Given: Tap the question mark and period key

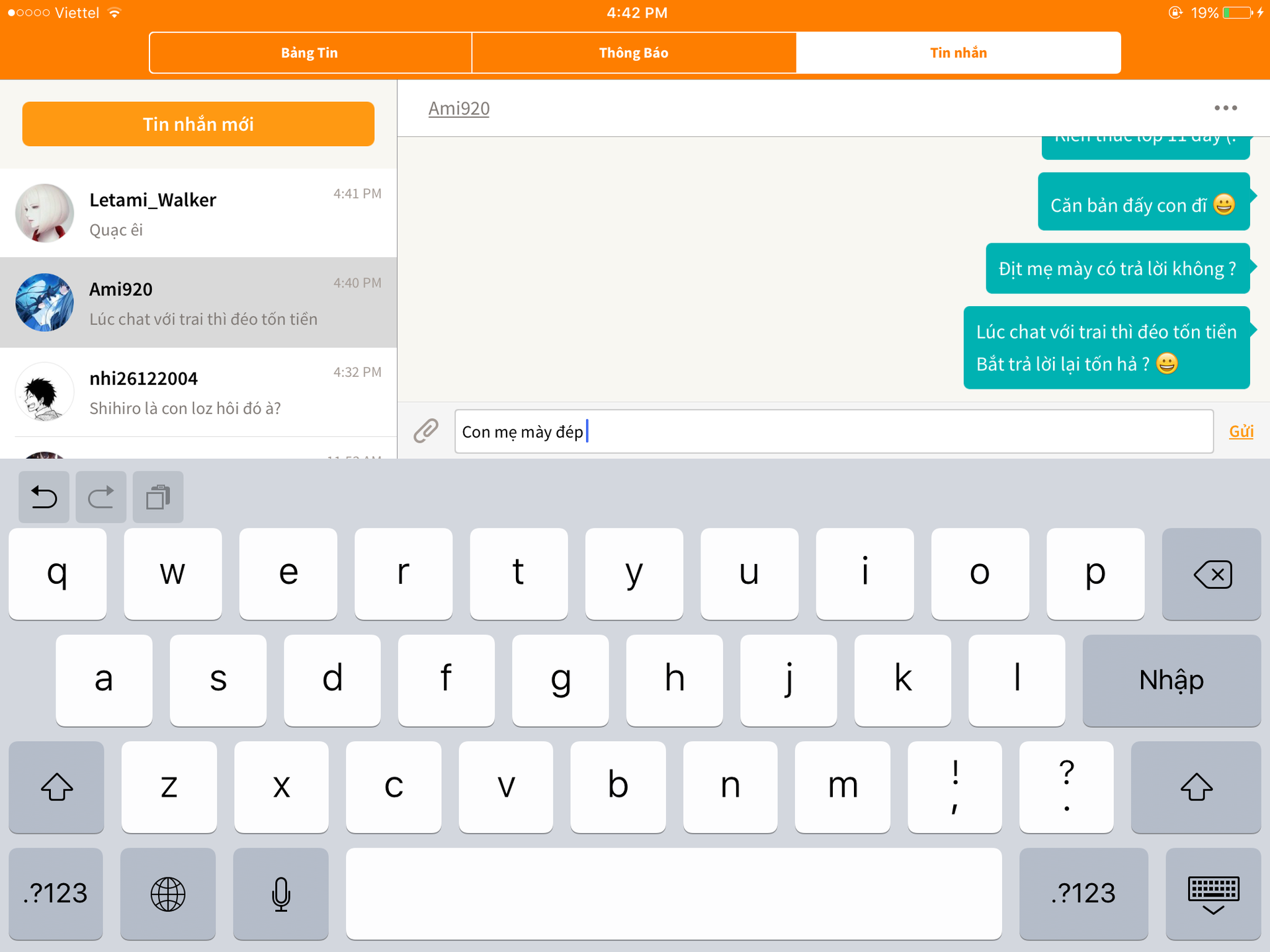Looking at the screenshot, I should pos(1066,787).
